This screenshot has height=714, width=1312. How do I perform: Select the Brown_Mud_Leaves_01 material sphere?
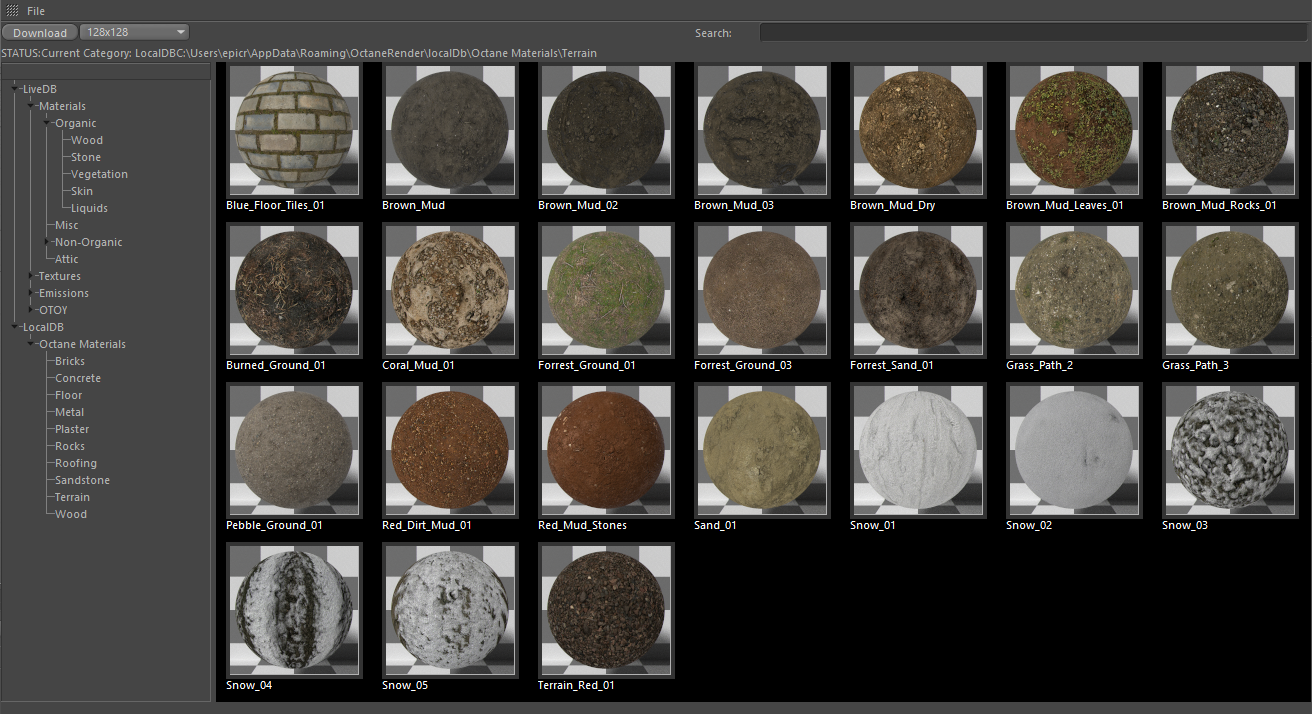1074,131
